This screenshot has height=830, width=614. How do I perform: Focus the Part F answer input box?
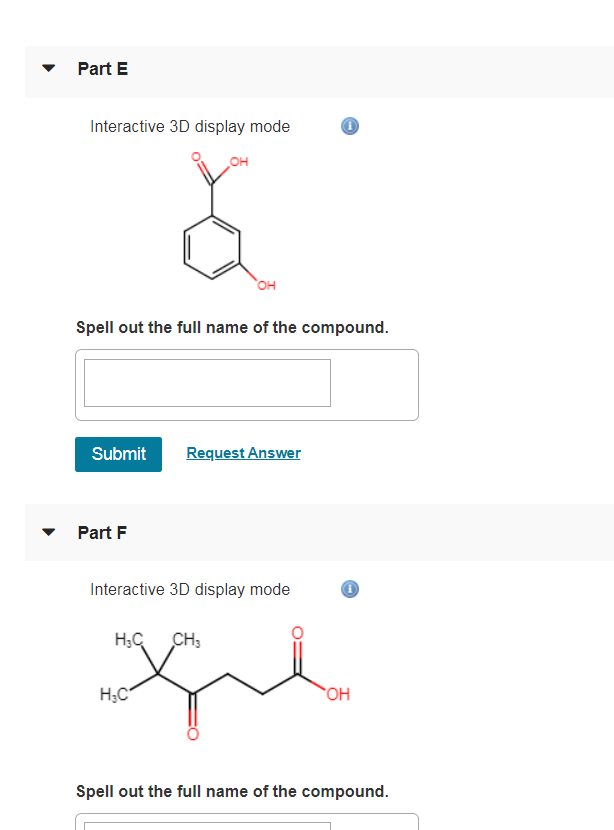[x=206, y=828]
